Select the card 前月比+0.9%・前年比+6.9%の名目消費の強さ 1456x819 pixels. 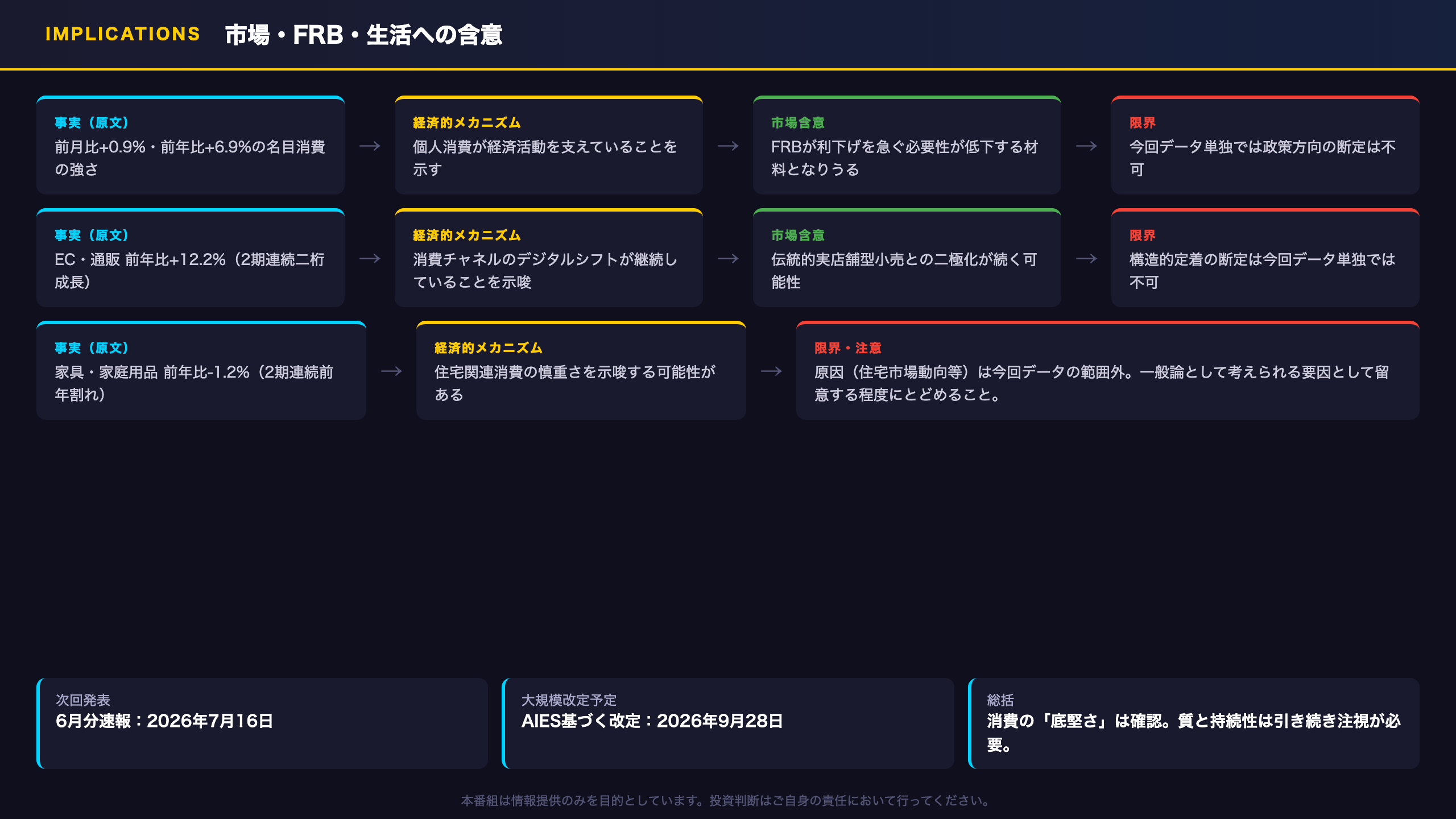(191, 146)
